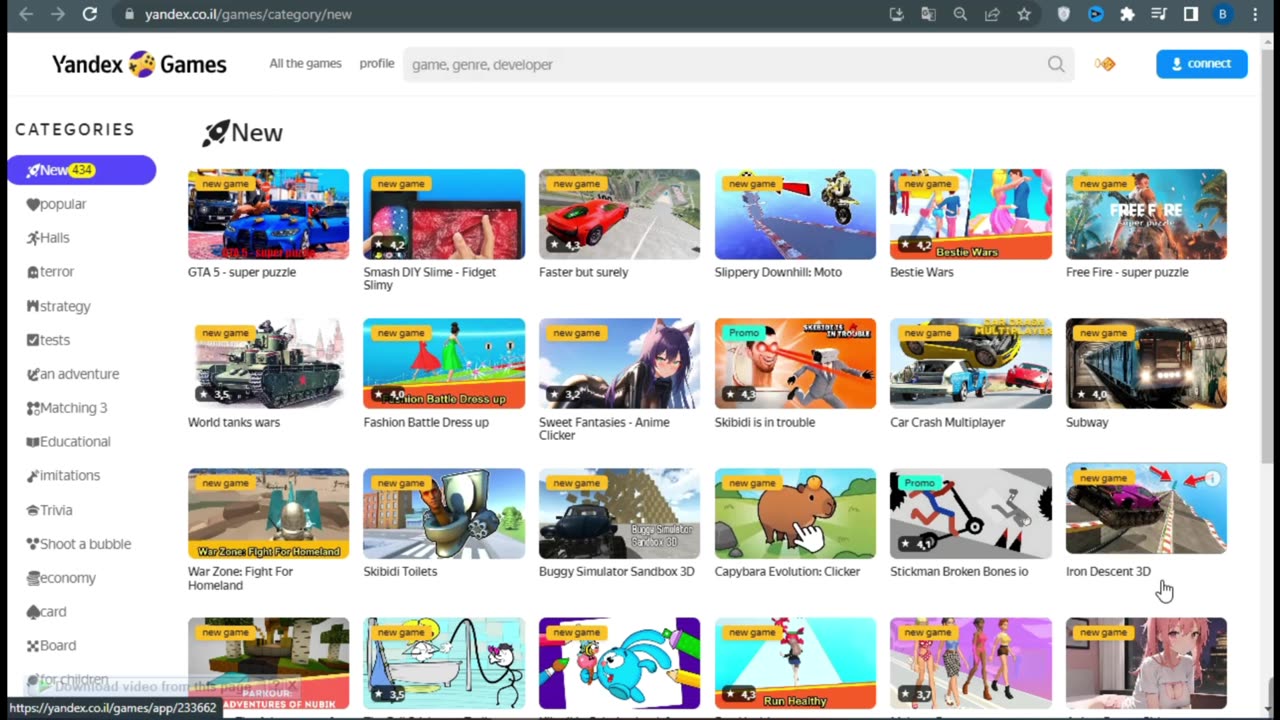Select the New category
This screenshot has width=1280, height=720.
click(x=81, y=170)
